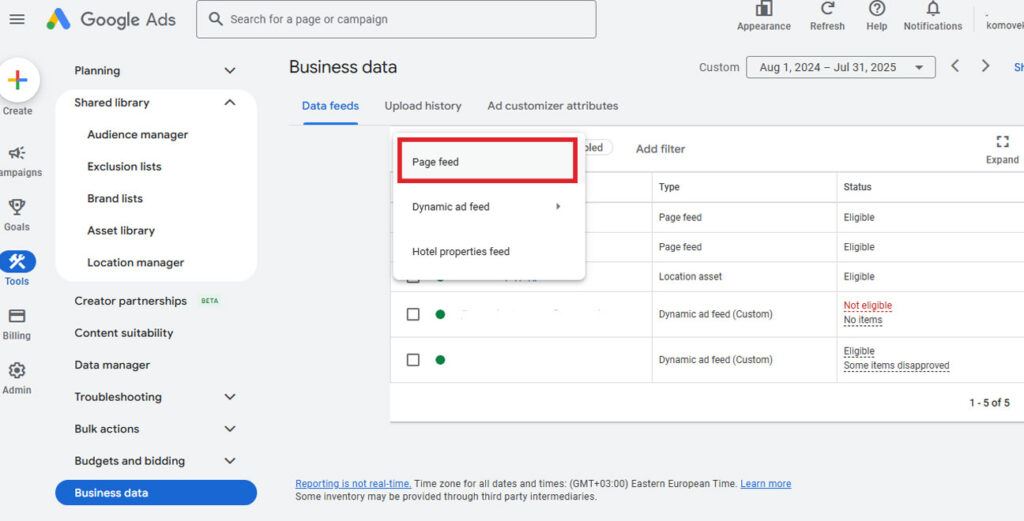
Task: Collapse the Shared library section
Action: pos(230,103)
